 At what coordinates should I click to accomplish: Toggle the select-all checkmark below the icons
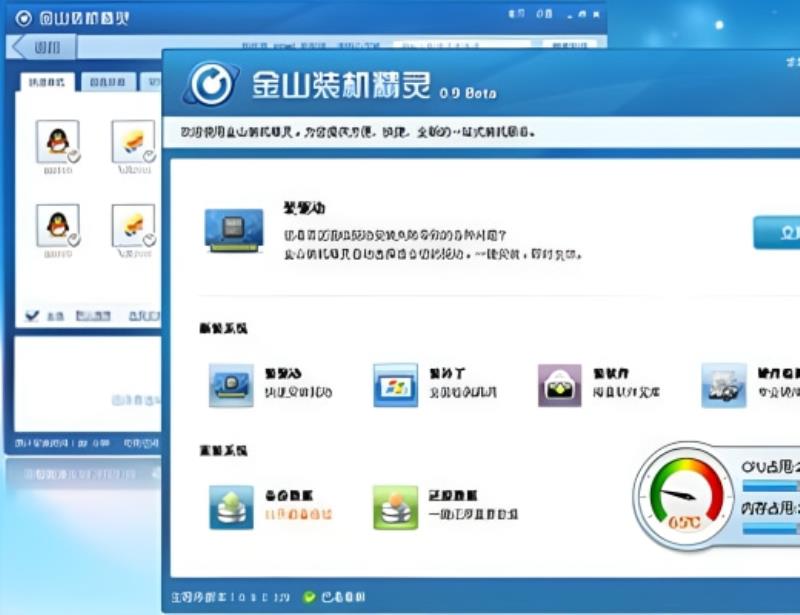[32, 316]
